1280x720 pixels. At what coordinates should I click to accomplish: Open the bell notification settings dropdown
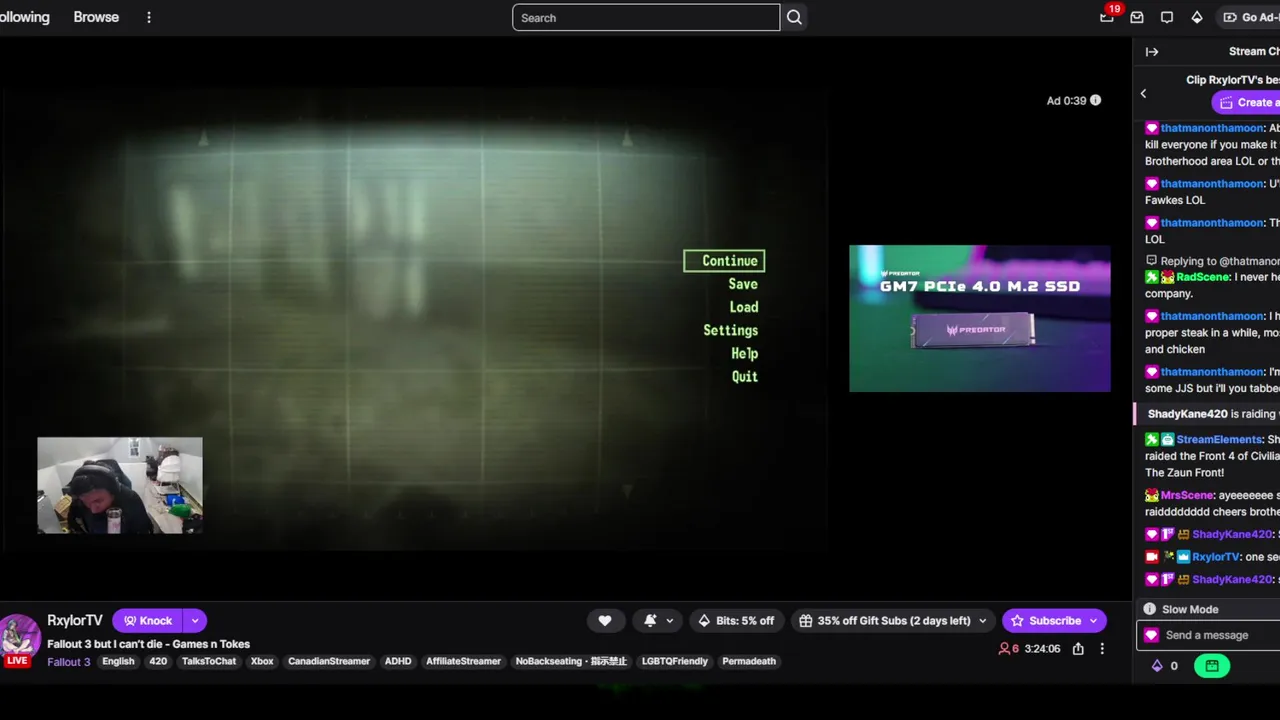point(657,621)
